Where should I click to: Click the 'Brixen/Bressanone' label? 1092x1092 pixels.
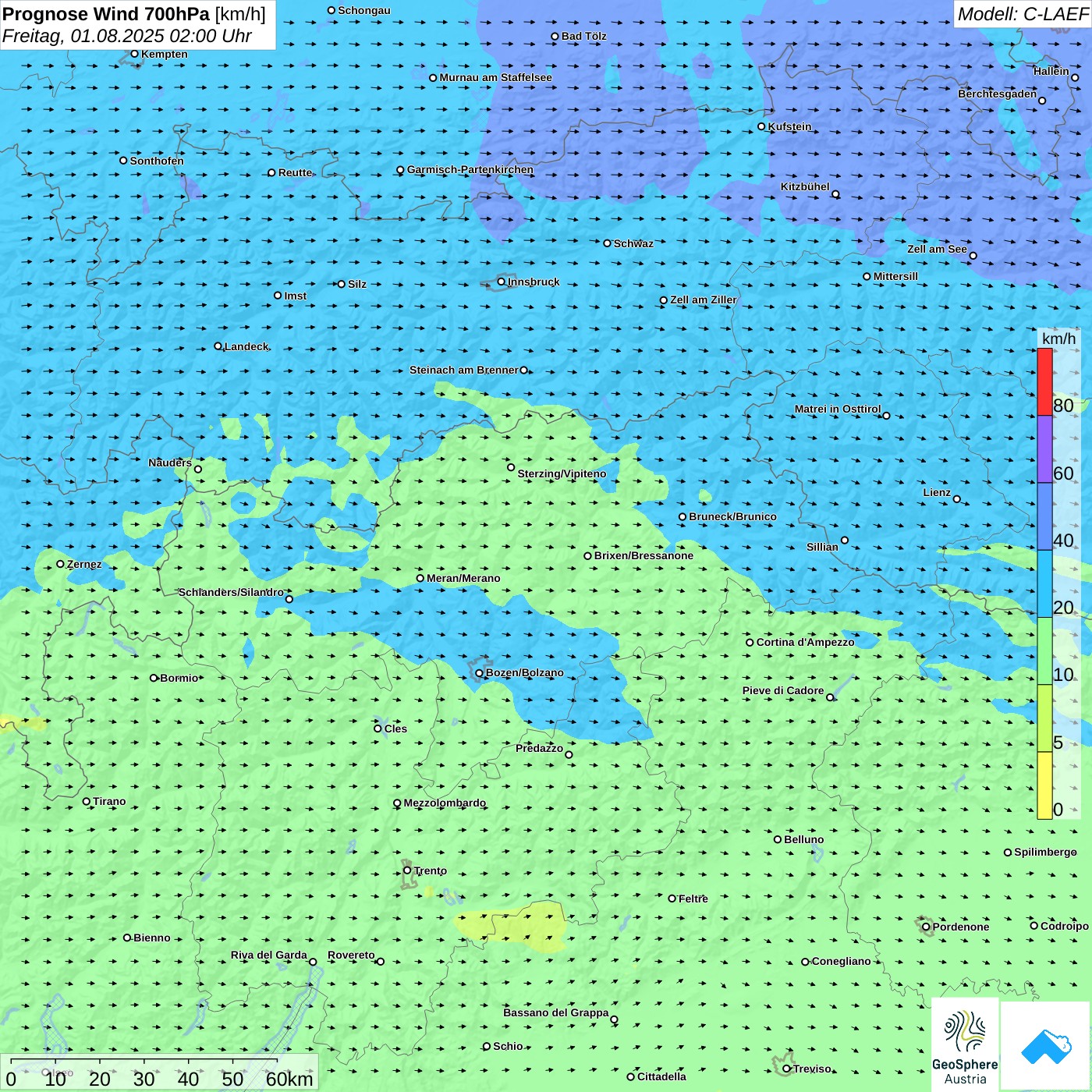click(644, 555)
